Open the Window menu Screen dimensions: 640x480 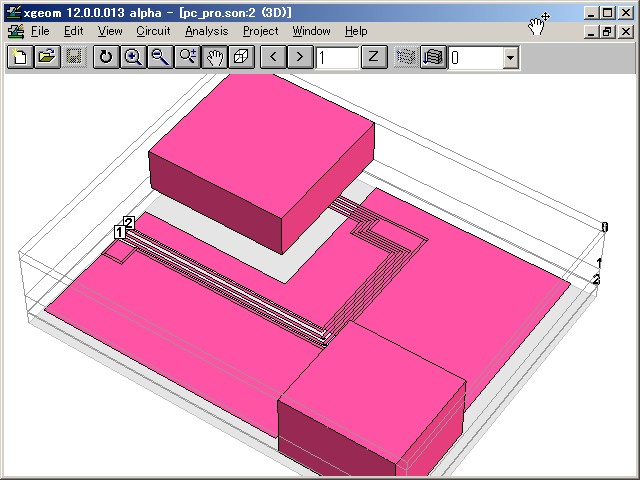311,31
